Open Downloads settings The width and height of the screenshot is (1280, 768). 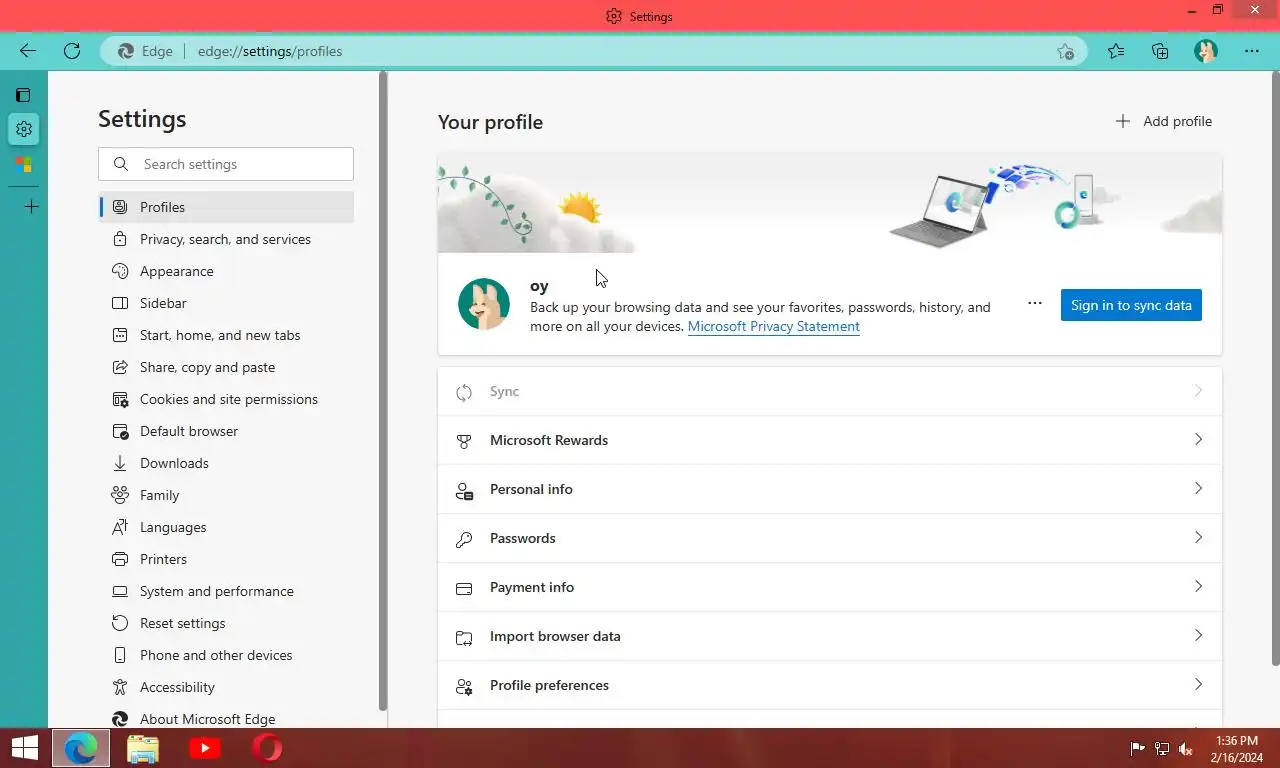pos(226,463)
